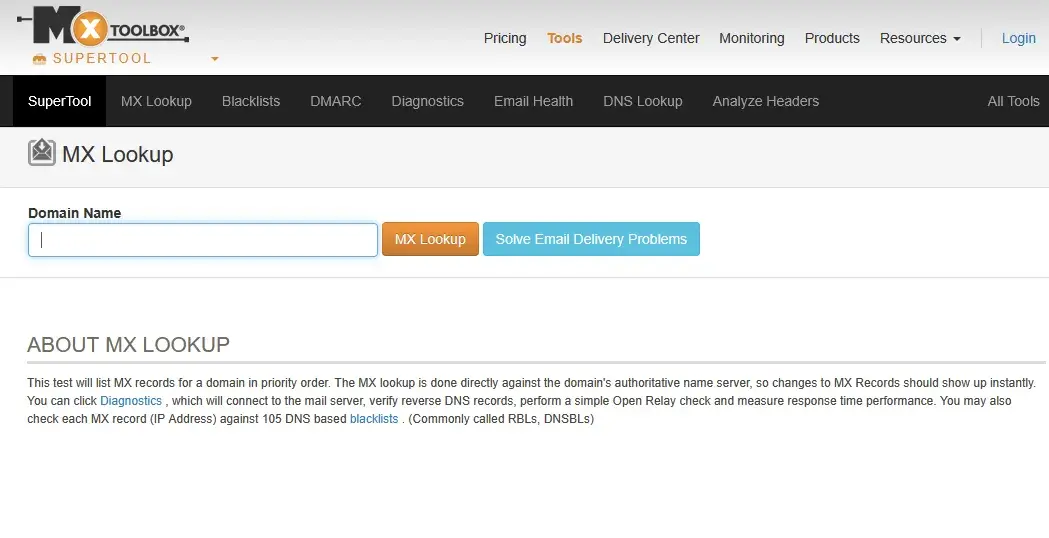
Task: Click the MX Lookup page title text
Action: tap(118, 155)
